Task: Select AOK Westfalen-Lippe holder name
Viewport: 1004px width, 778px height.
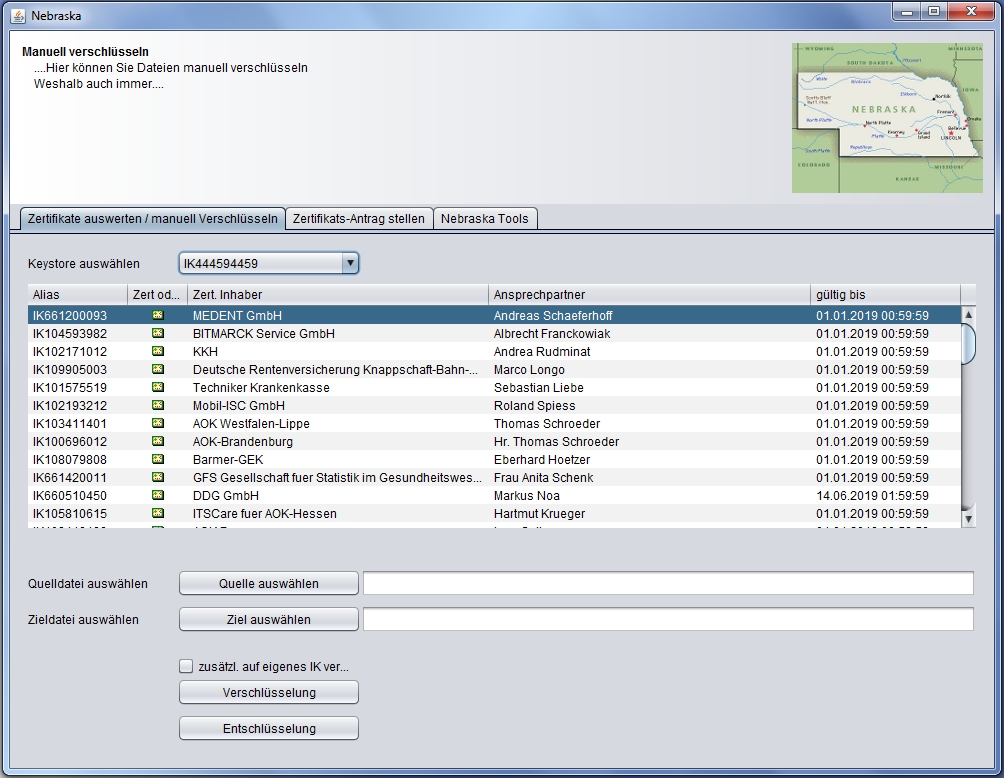Action: pos(251,423)
